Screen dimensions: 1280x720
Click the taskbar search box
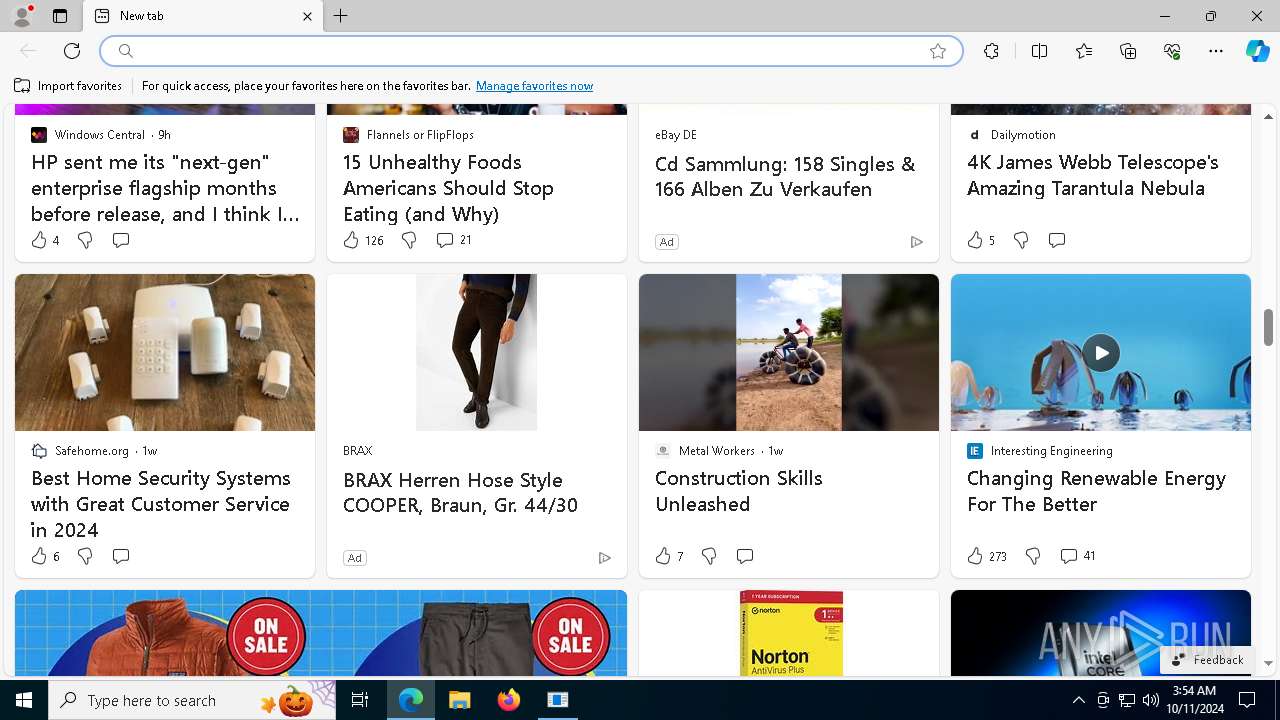click(x=192, y=700)
